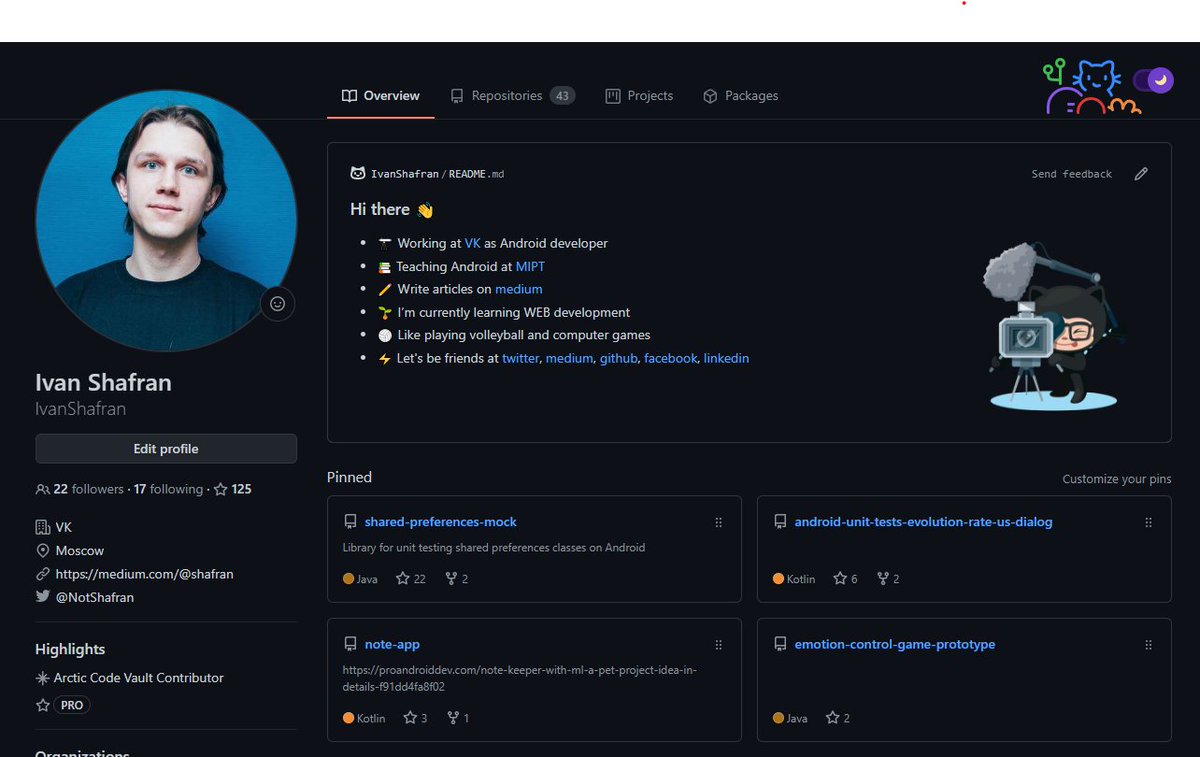Click the Twitter bird icon in sidebar
The height and width of the screenshot is (757, 1200).
pyautogui.click(x=43, y=597)
